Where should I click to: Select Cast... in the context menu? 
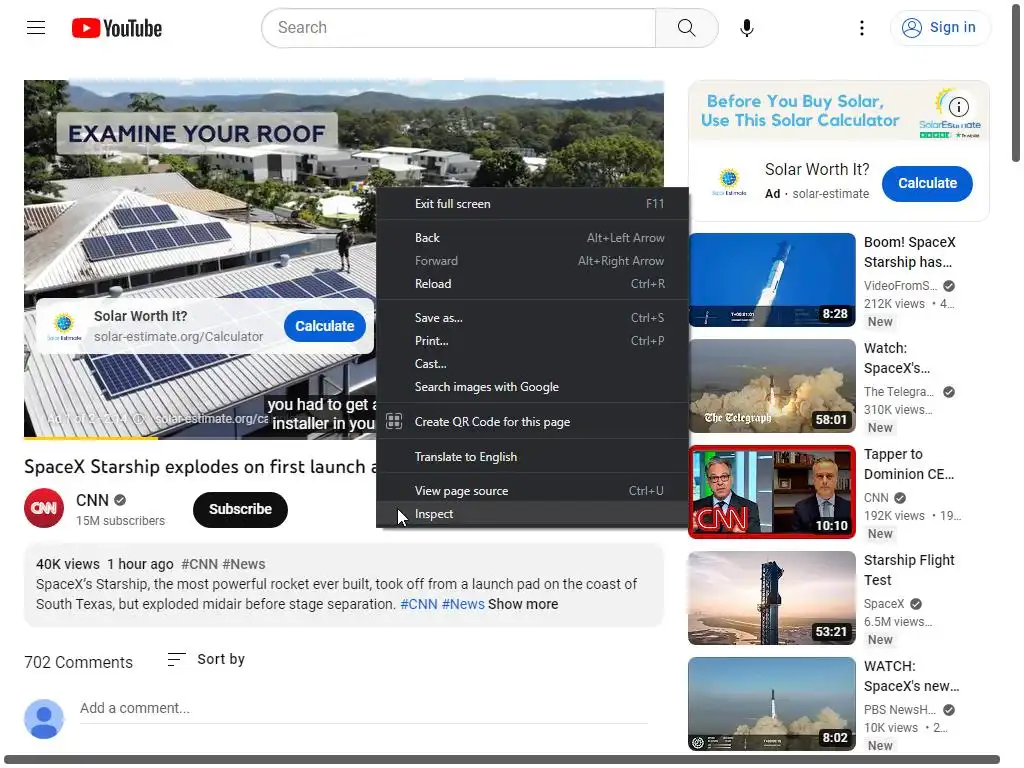pyautogui.click(x=532, y=364)
